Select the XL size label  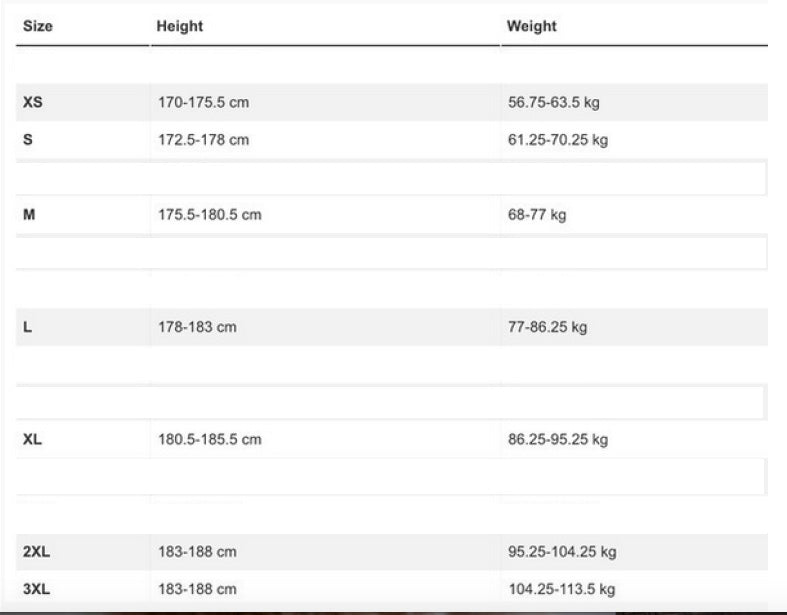coord(32,439)
